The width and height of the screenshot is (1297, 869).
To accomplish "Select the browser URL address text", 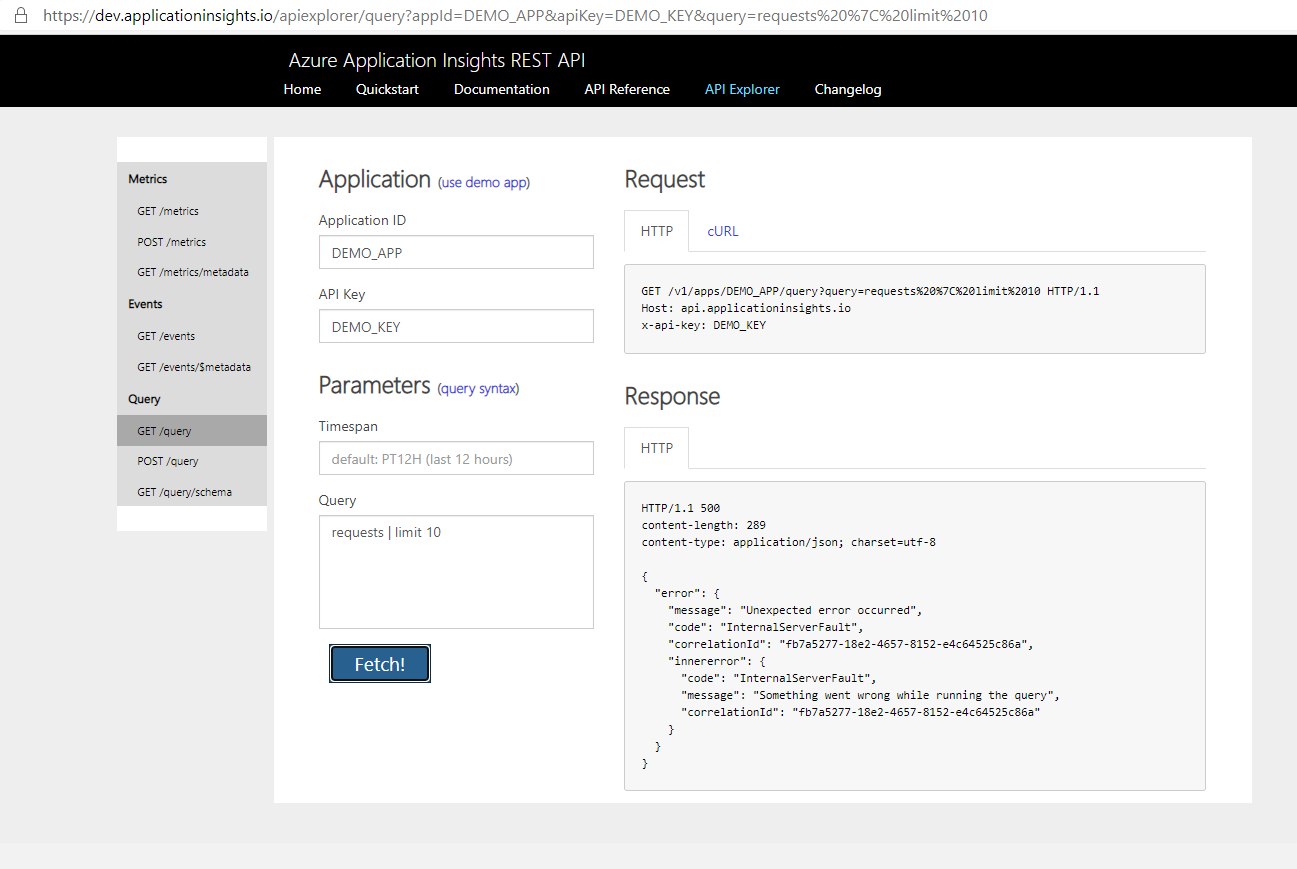I will [x=516, y=16].
